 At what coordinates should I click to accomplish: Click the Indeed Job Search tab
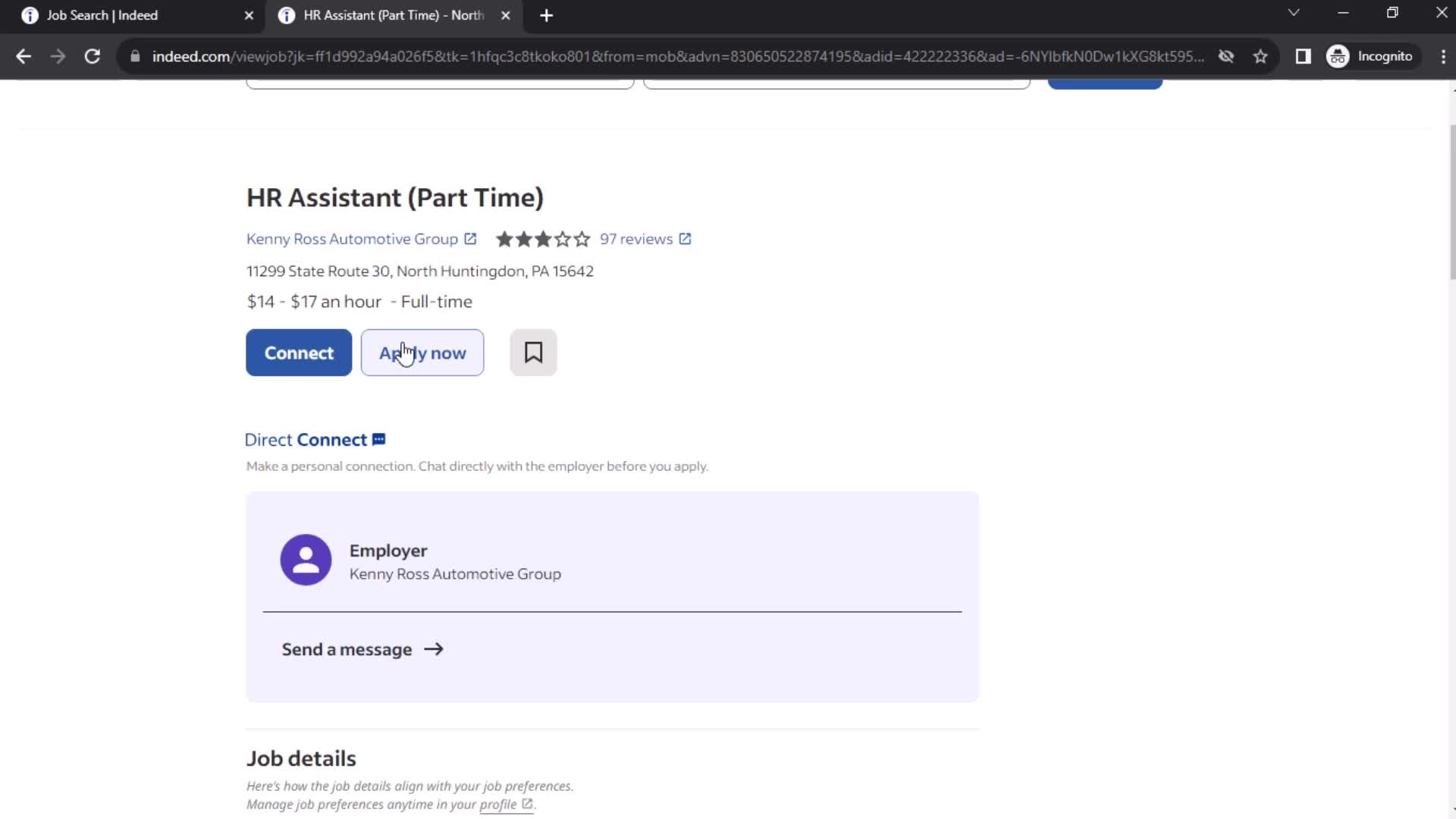tap(130, 14)
